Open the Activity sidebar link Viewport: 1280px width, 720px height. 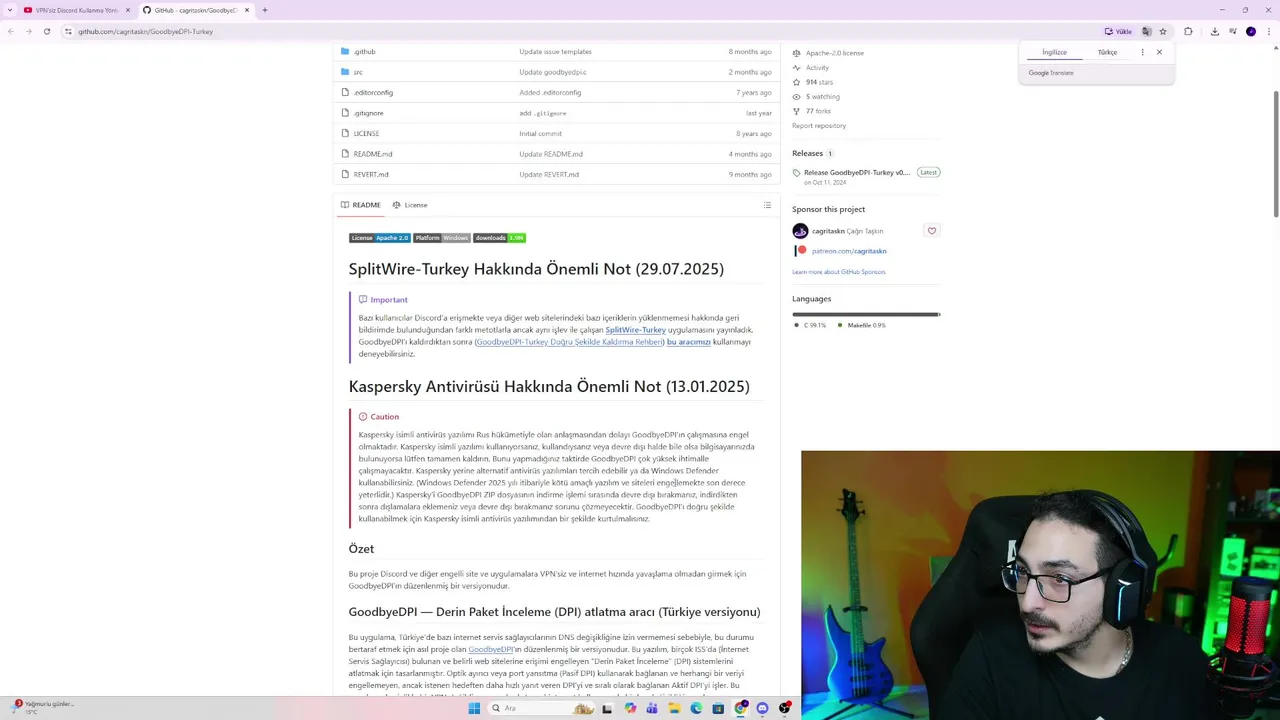pyautogui.click(x=811, y=68)
